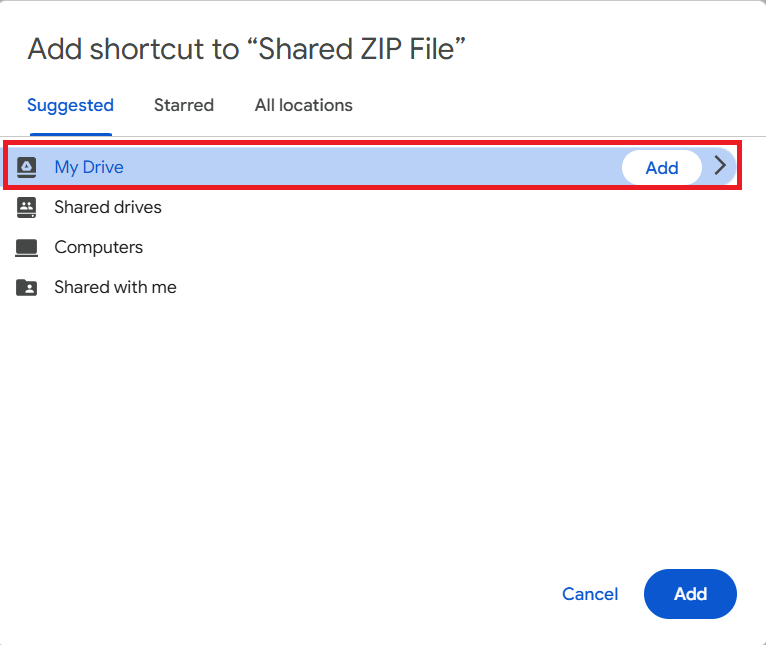Image resolution: width=766 pixels, height=645 pixels.
Task: Click the empty area below the location list
Action: (x=380, y=430)
